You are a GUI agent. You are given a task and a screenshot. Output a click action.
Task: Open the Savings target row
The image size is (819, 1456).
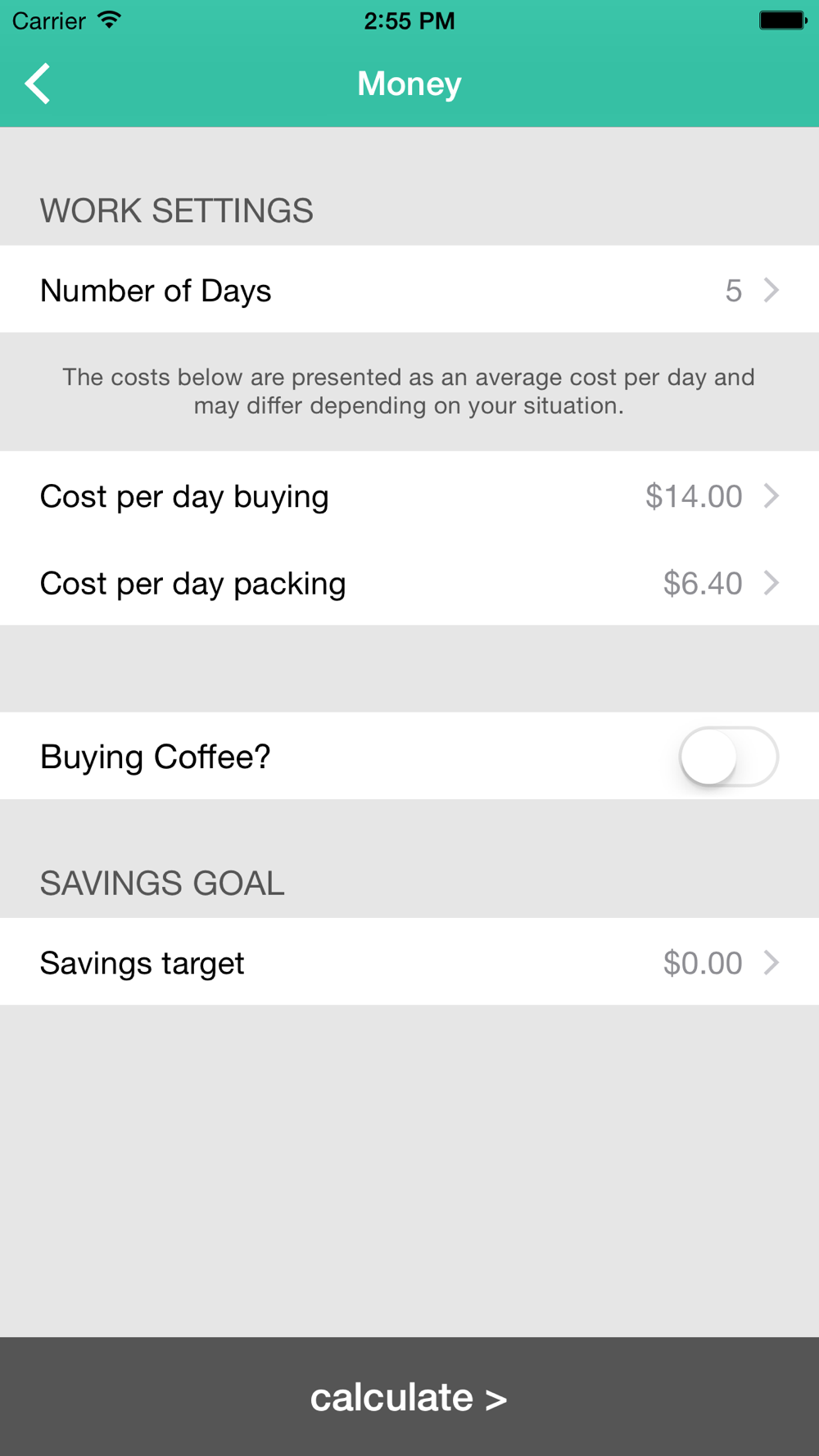[409, 961]
